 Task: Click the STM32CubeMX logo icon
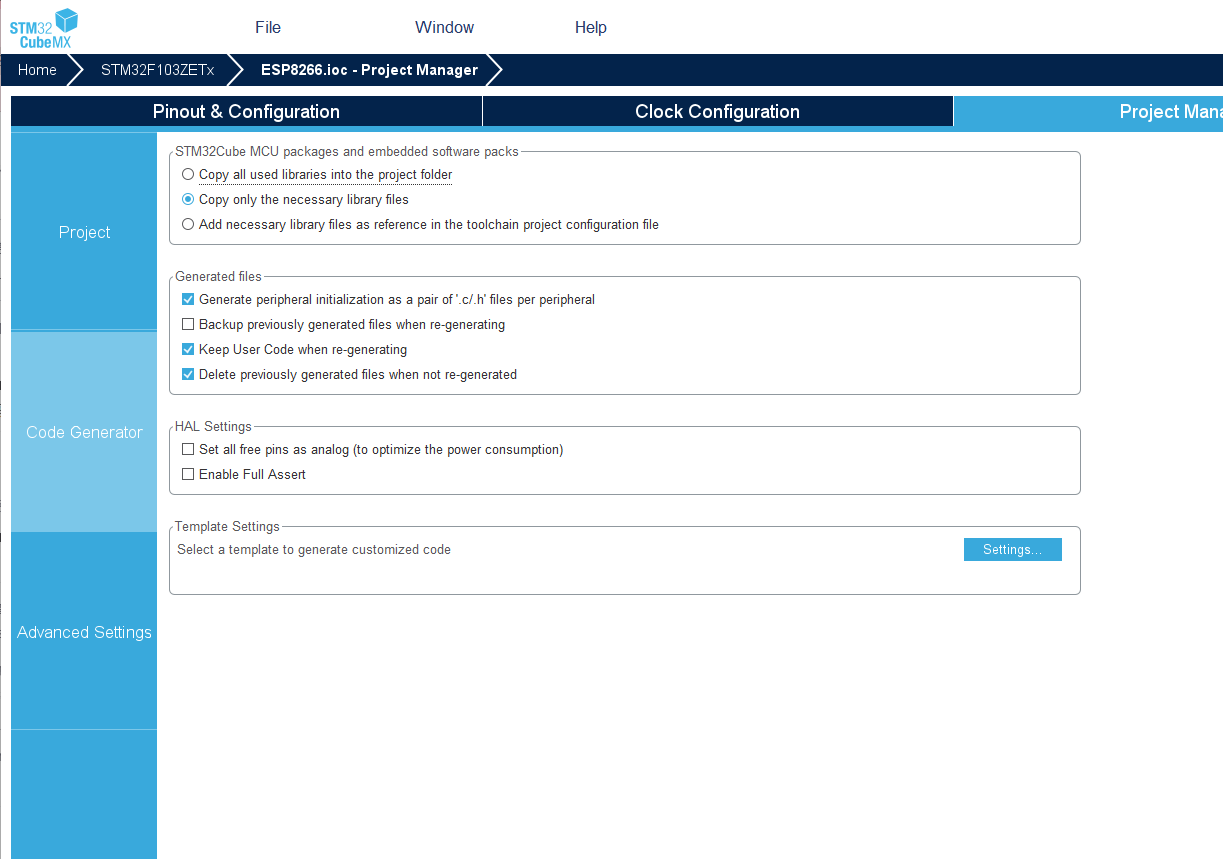[44, 28]
